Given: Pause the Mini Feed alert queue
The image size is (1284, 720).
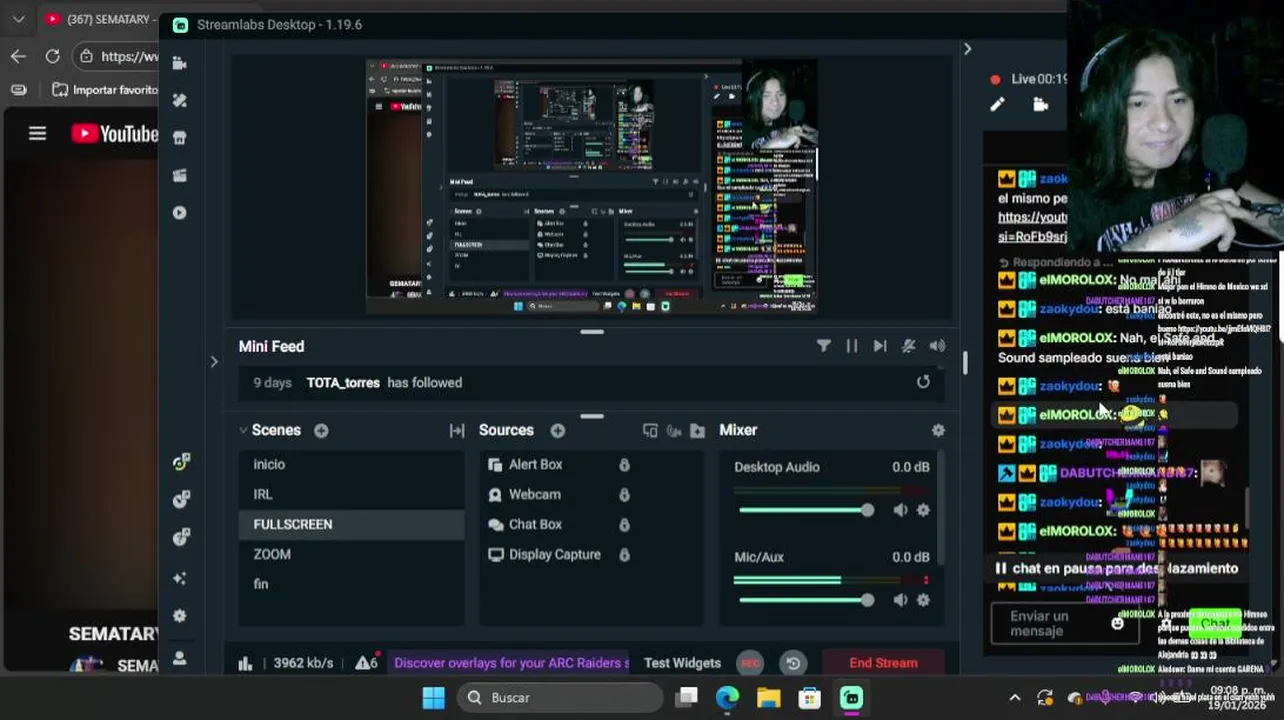Looking at the screenshot, I should tap(851, 346).
